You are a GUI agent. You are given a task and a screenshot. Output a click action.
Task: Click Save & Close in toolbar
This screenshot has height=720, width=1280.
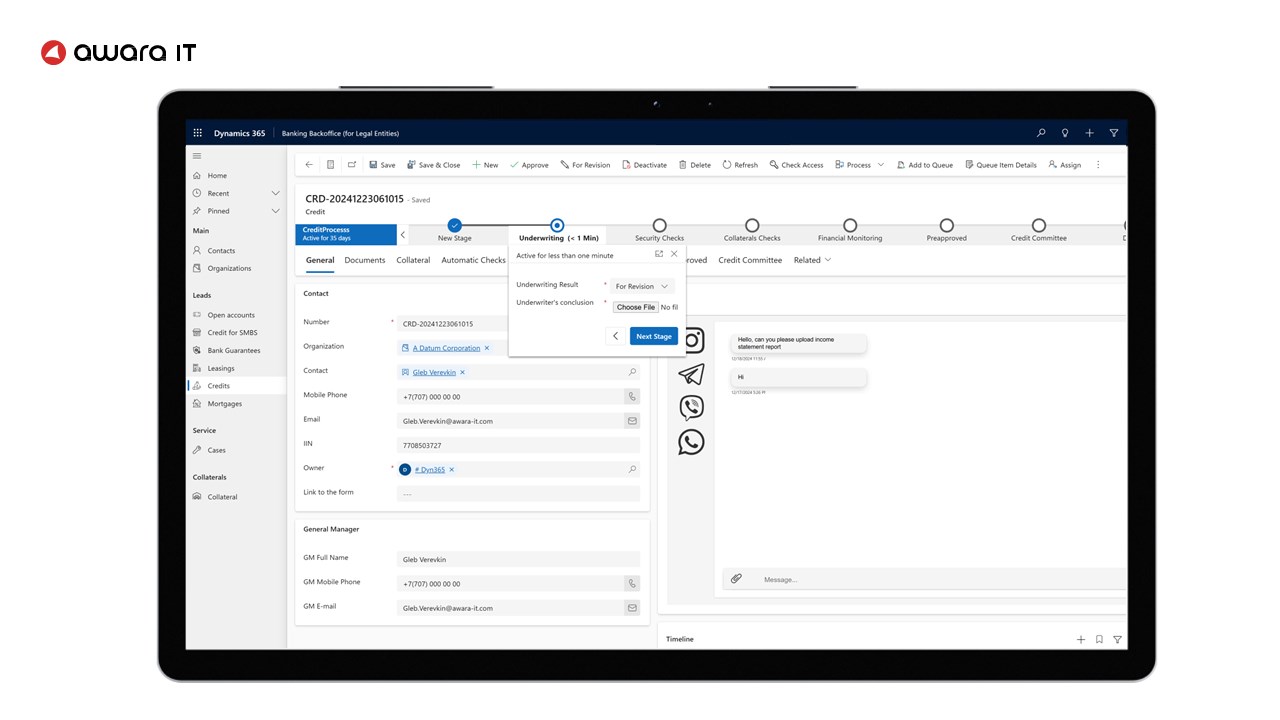click(x=434, y=165)
